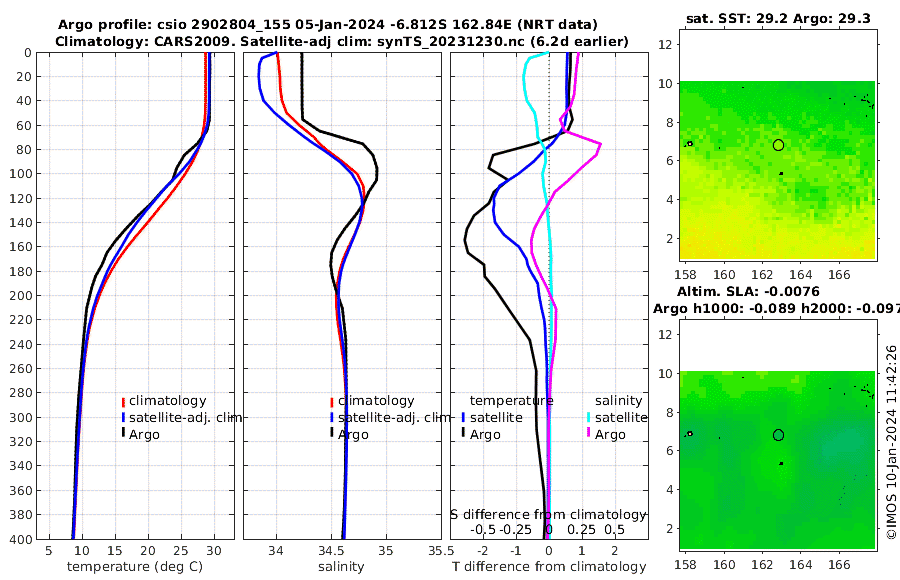Click the 'Argo h1000: -0.089' text
Image resolution: width=900 pixels, height=580 pixels.
pyautogui.click(x=725, y=309)
